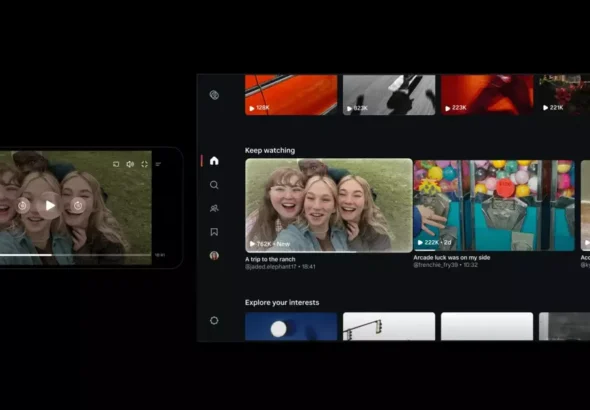This screenshot has width=590, height=410.
Task: Open the Settings icon at sidebar bottom
Action: 214,320
